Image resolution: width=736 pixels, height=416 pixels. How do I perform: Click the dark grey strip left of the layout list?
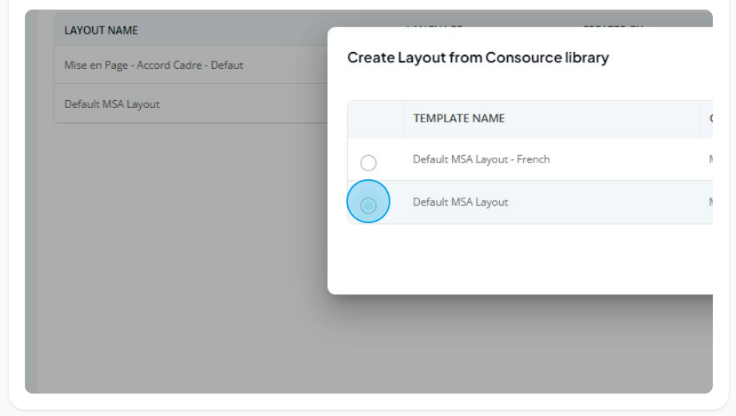pos(31,202)
